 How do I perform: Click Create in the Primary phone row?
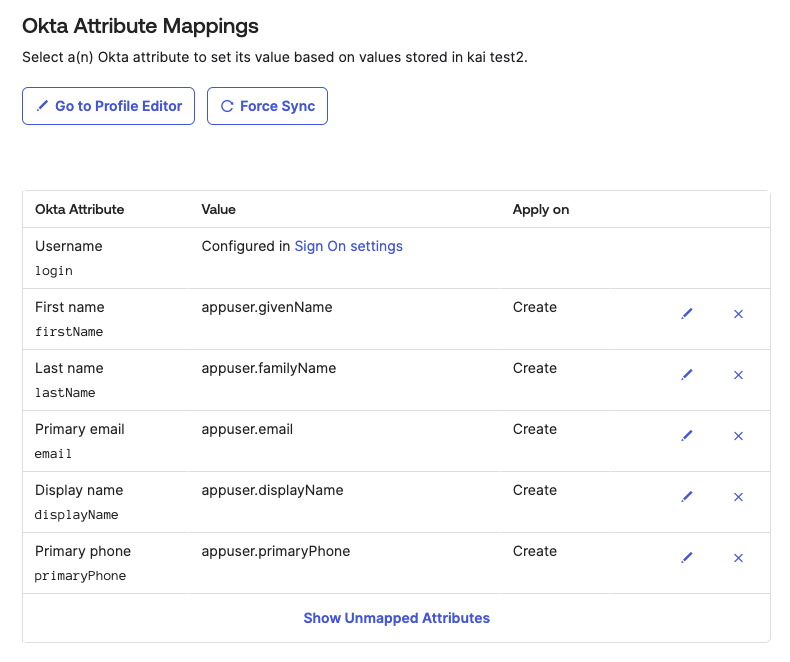[x=535, y=551]
